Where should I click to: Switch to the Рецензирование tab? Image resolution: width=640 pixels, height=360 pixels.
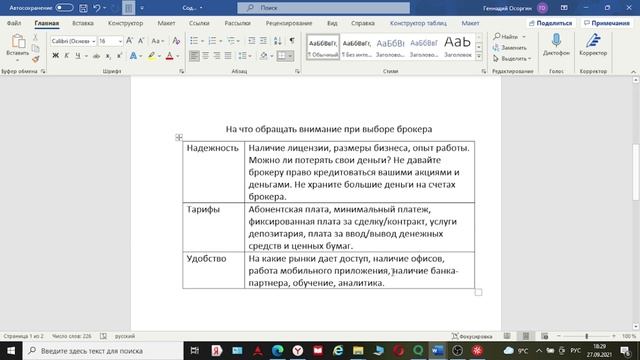coord(289,23)
